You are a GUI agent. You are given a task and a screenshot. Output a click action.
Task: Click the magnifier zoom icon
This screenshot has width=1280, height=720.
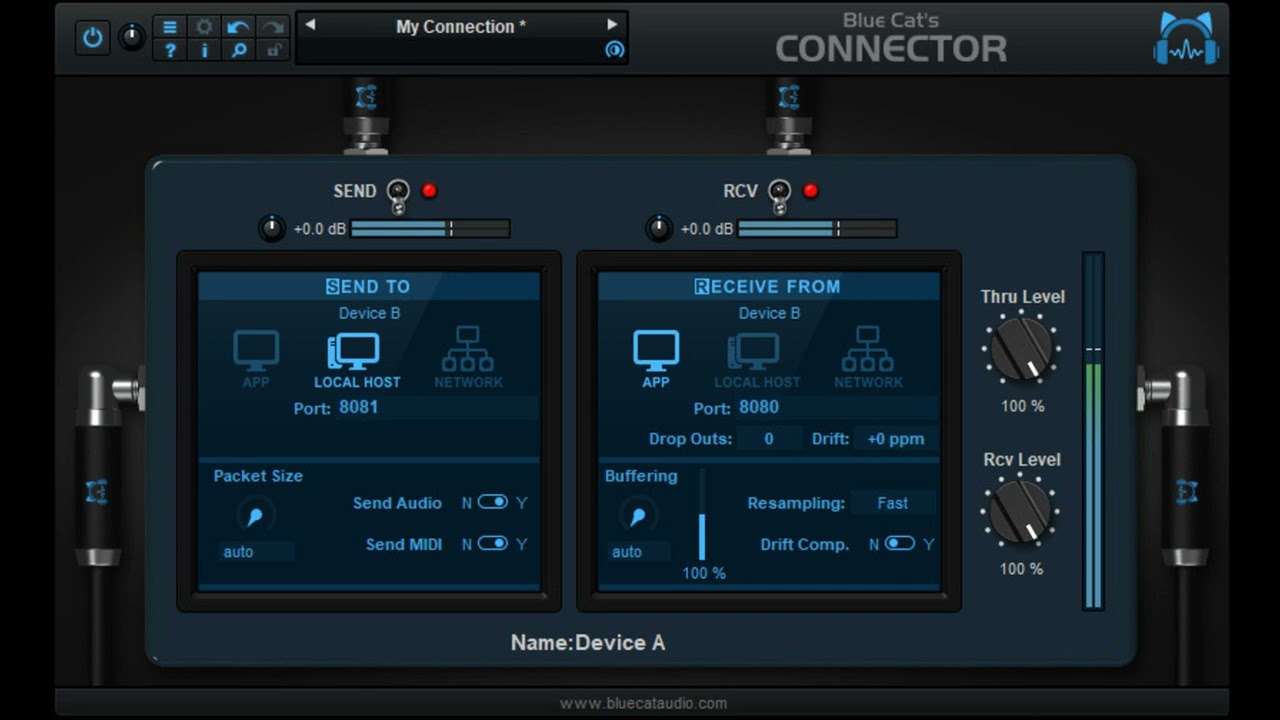coord(238,50)
